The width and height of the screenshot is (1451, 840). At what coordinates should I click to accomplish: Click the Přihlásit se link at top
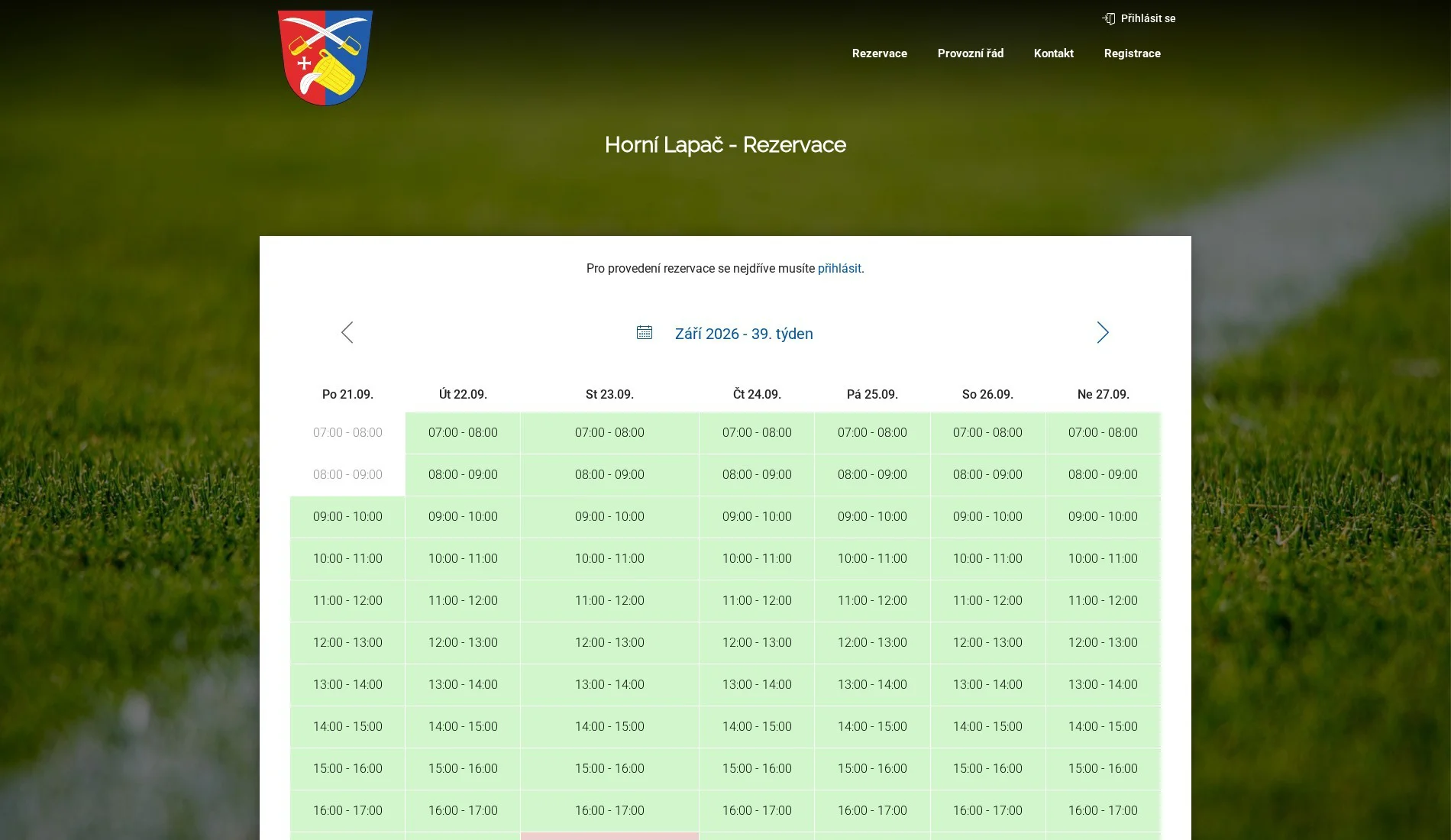(1149, 18)
